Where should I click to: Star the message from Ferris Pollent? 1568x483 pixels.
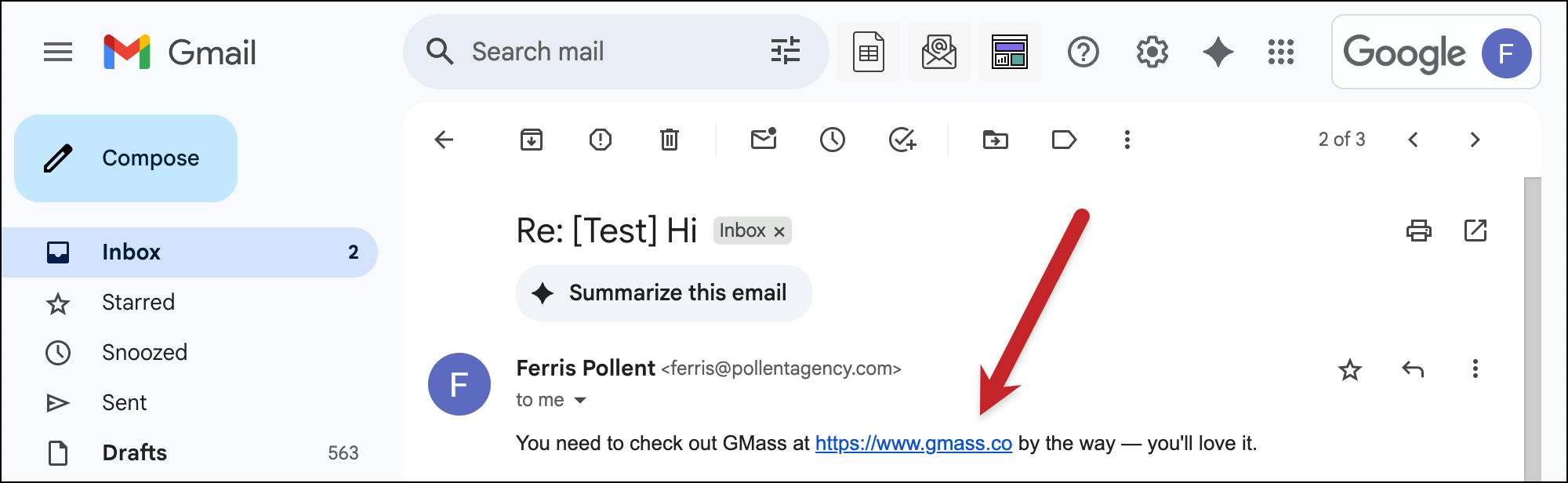1349,369
